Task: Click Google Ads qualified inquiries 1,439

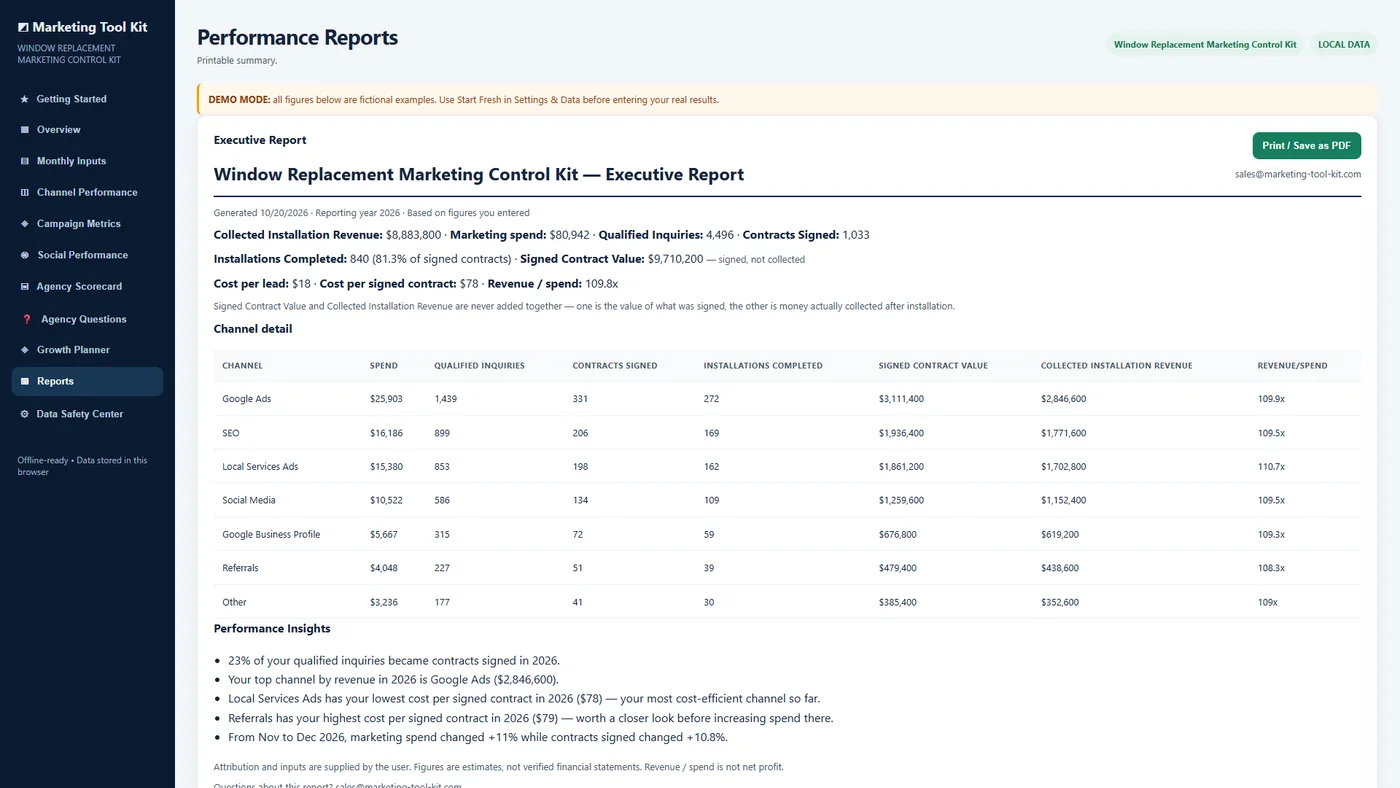Action: click(x=445, y=399)
